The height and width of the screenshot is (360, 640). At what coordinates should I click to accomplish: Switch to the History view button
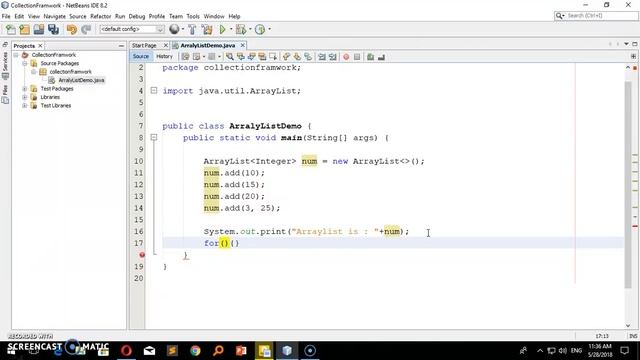click(164, 56)
